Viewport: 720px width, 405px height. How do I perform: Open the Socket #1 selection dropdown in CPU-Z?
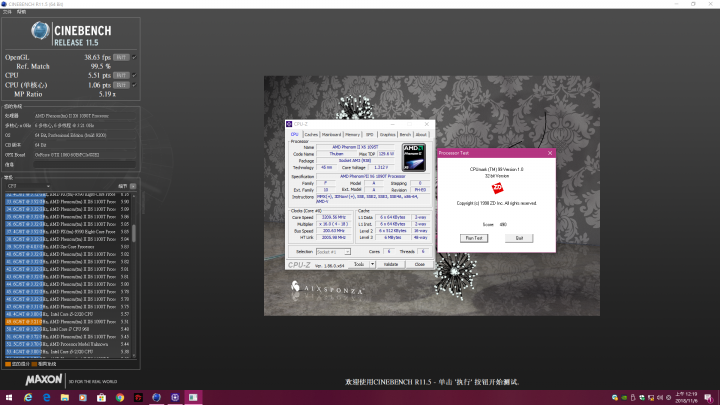tap(333, 252)
